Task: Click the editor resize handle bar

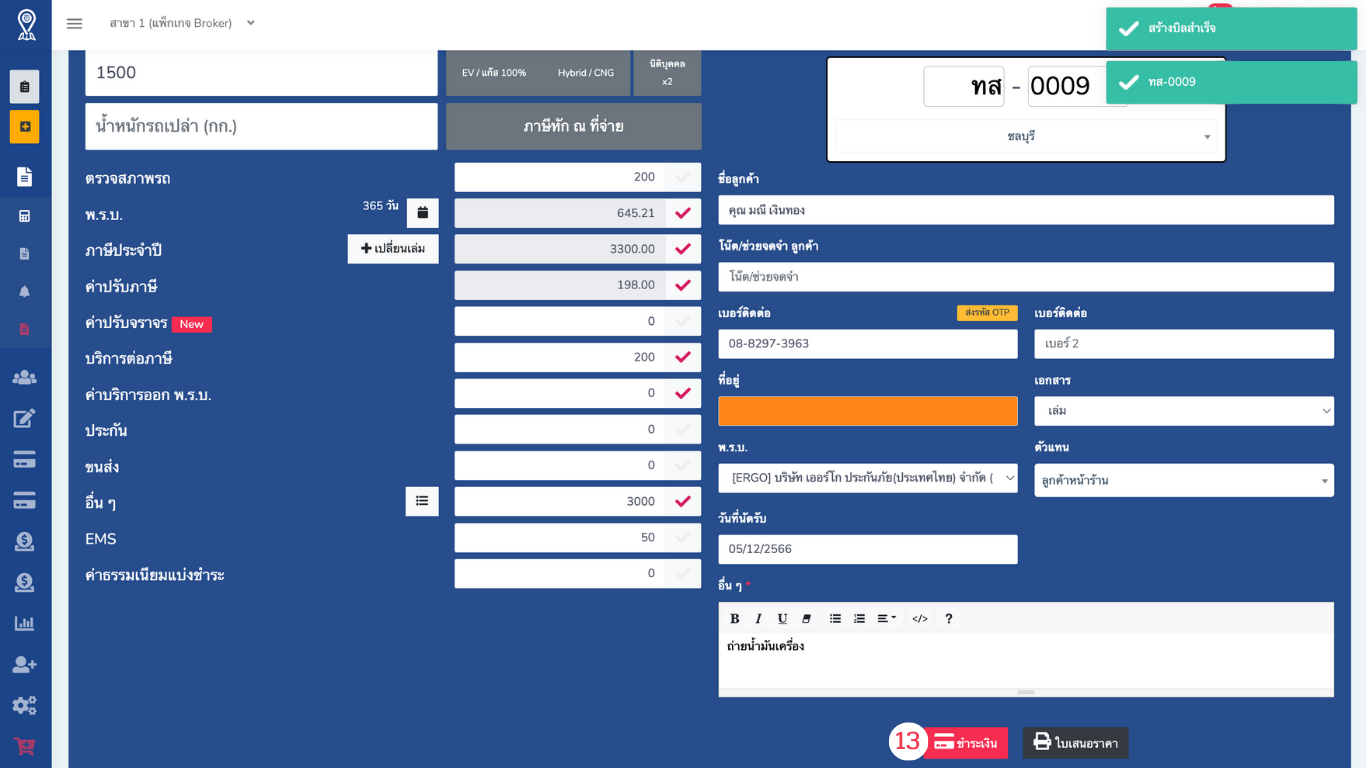Action: tap(1026, 692)
